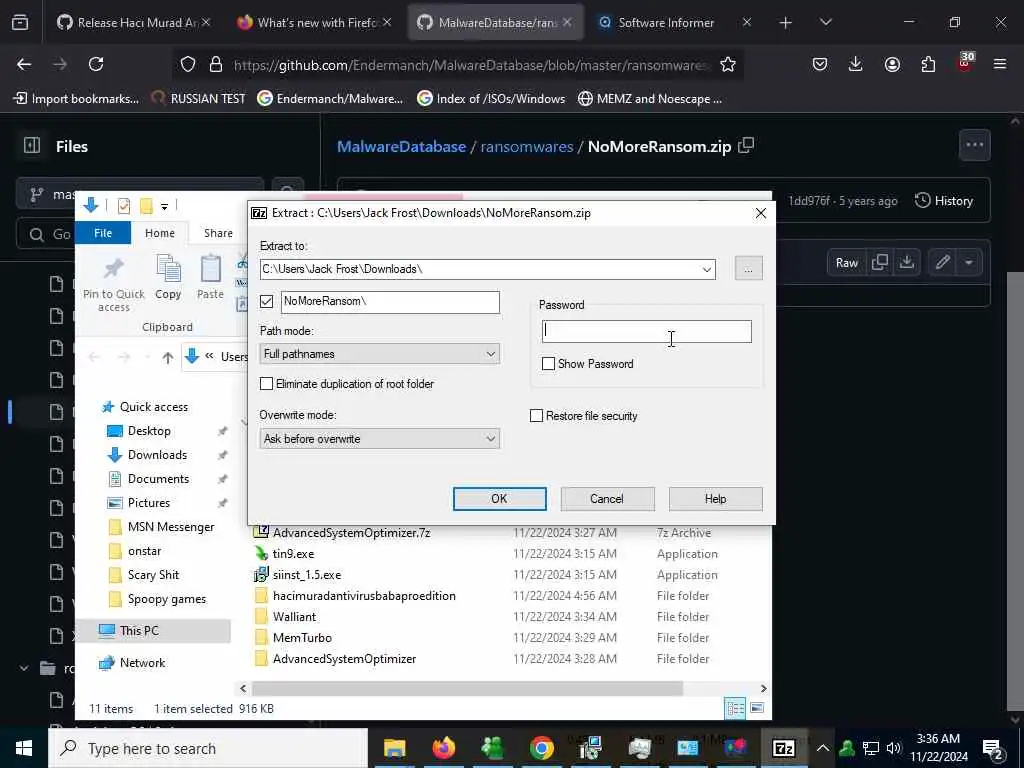Enable Show Password checkbox
Screen dimensions: 1024x768
(549, 364)
